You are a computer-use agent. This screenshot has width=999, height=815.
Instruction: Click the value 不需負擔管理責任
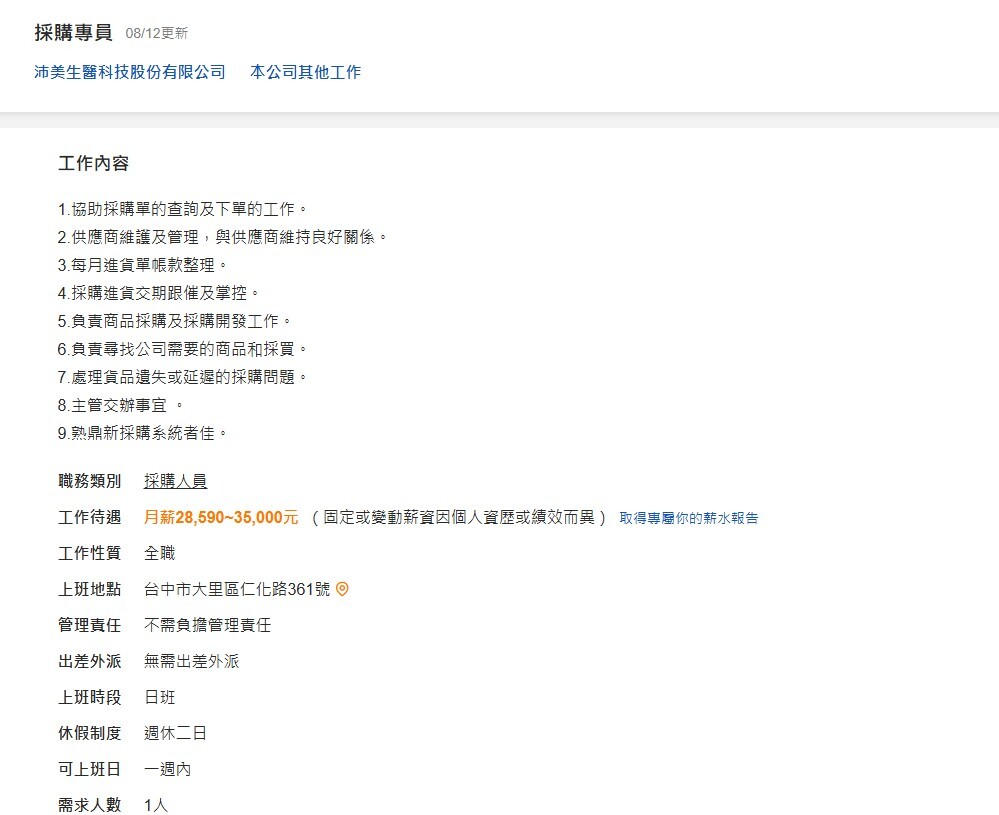(x=208, y=625)
